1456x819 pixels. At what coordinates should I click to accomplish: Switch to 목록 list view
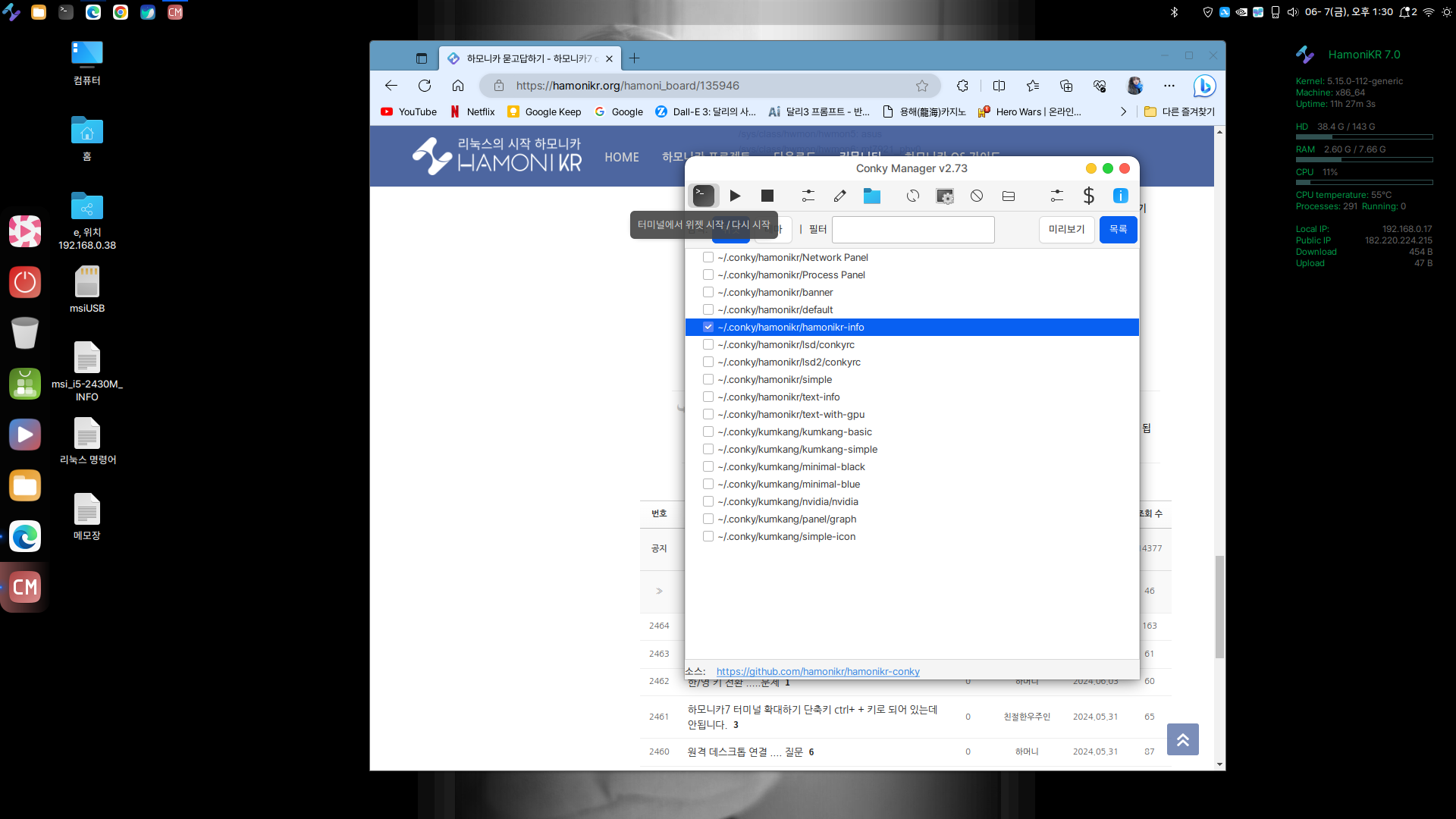pyautogui.click(x=1118, y=229)
